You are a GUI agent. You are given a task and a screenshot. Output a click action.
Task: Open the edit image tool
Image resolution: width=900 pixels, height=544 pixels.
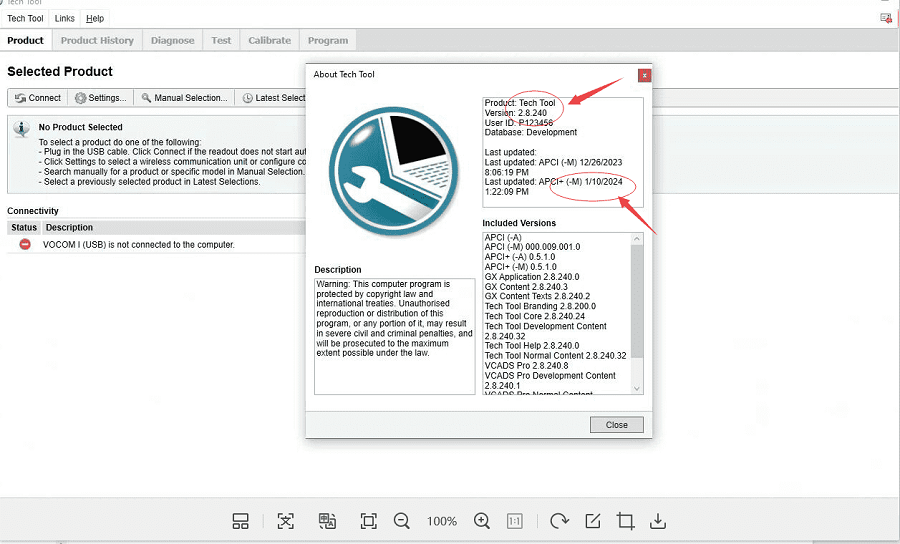click(592, 521)
